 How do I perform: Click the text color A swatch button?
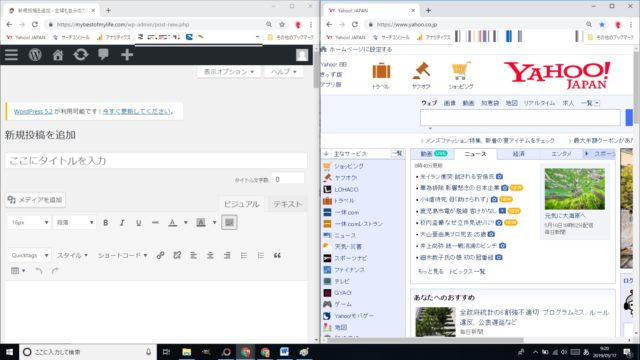pyautogui.click(x=173, y=222)
